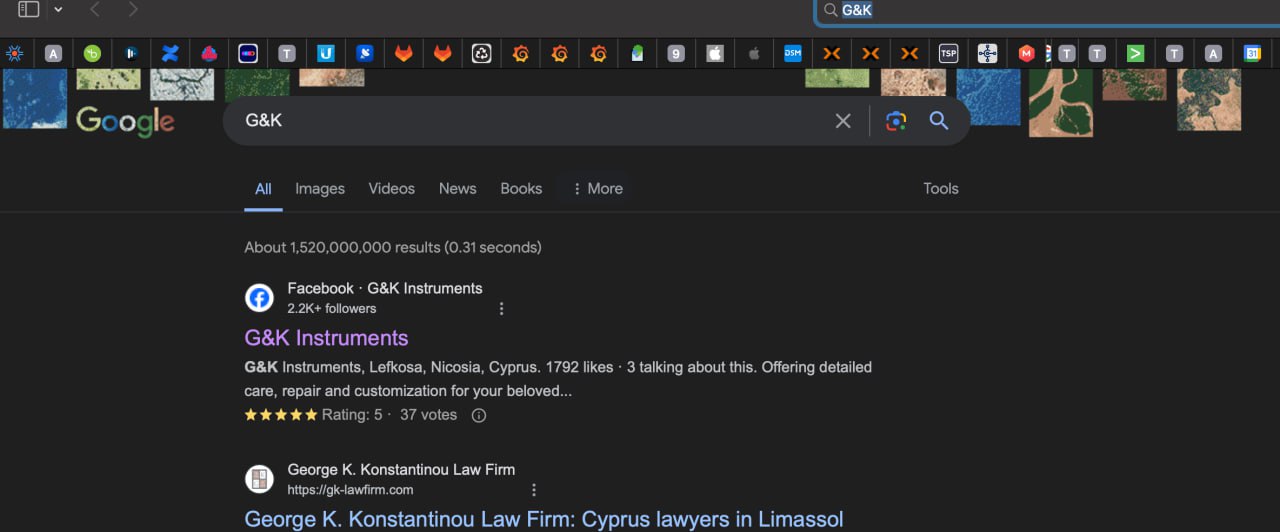Open three-dot menu for Facebook G&K result
This screenshot has width=1280, height=532.
click(x=502, y=309)
